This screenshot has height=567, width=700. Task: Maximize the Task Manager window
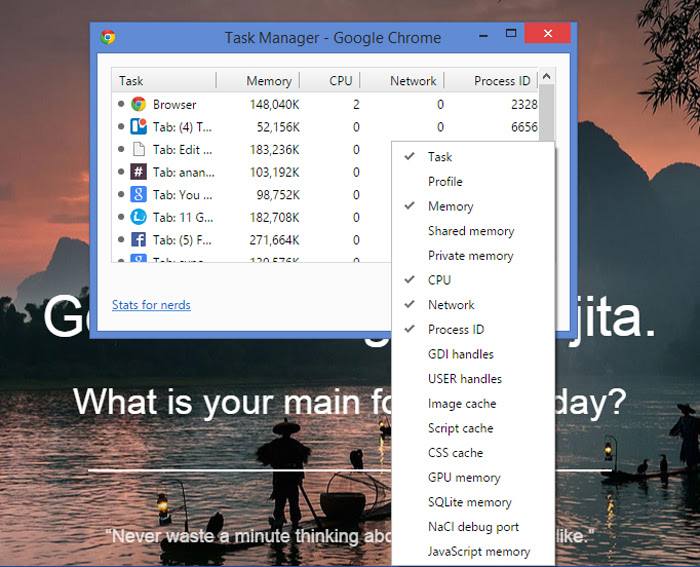pos(511,33)
